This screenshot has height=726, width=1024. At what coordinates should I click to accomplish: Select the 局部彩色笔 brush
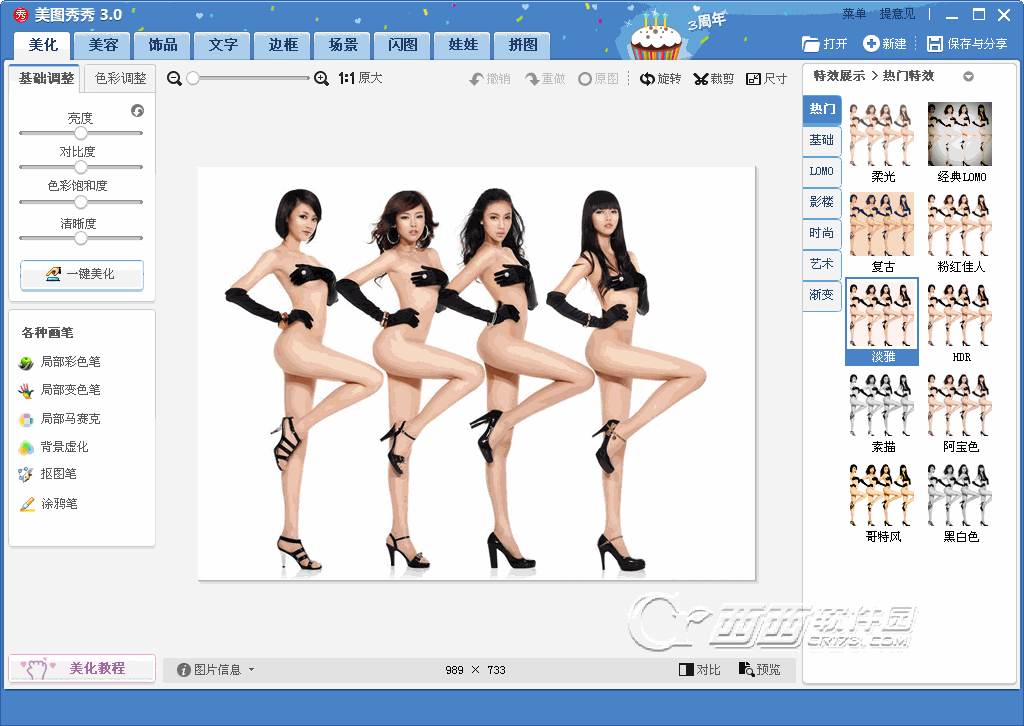60,362
